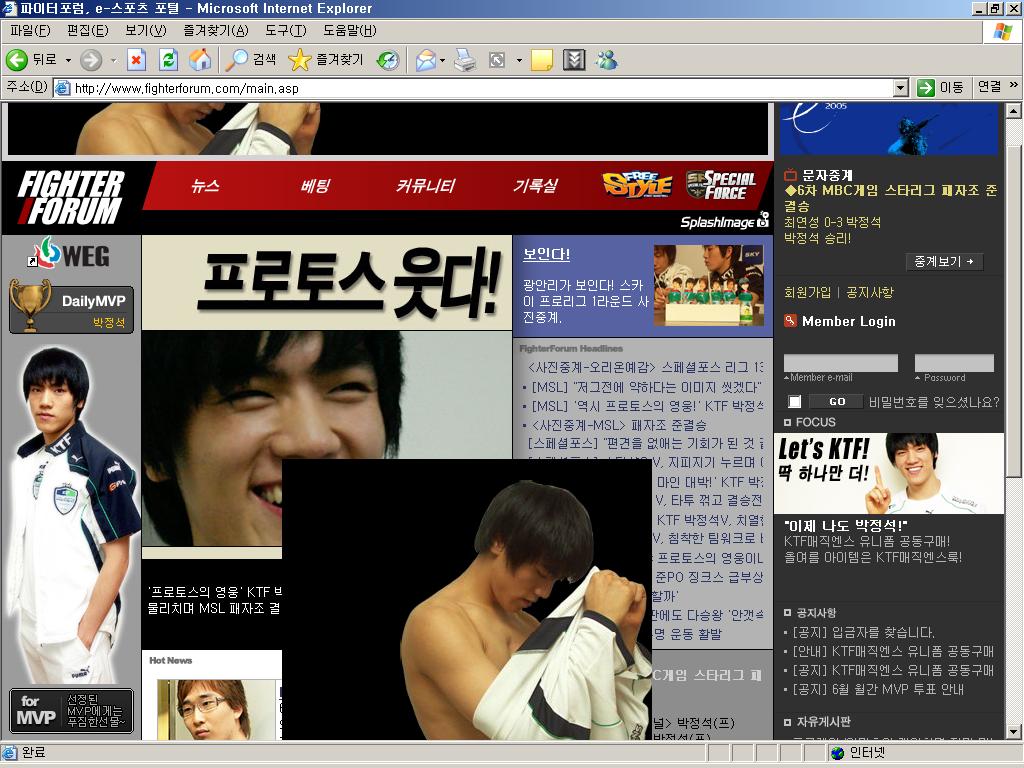Click the login GO button
1024x768 pixels.
[x=837, y=402]
